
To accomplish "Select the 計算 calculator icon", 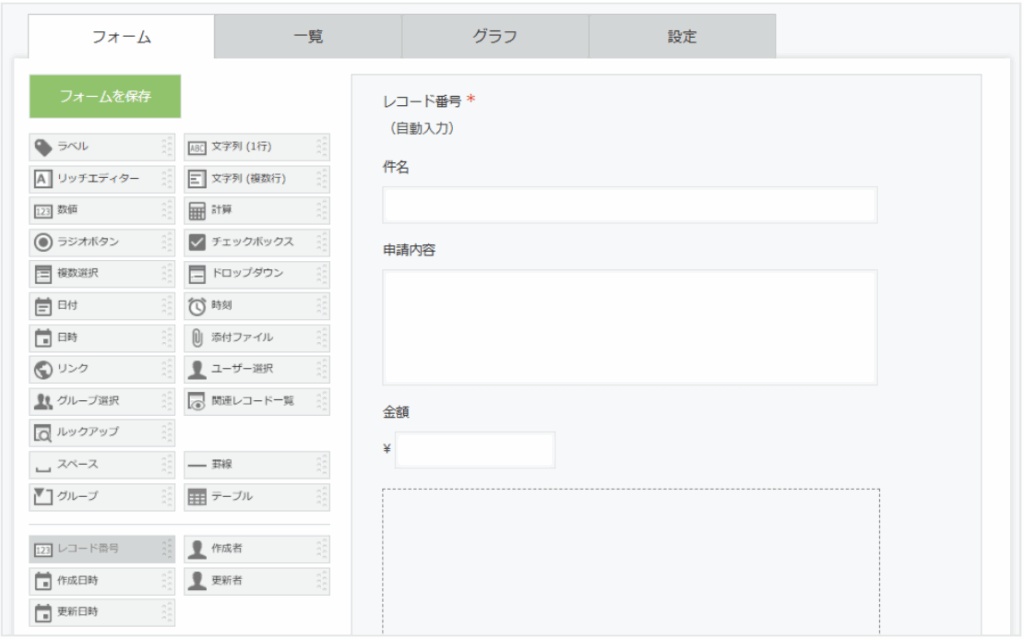I will click(x=197, y=211).
